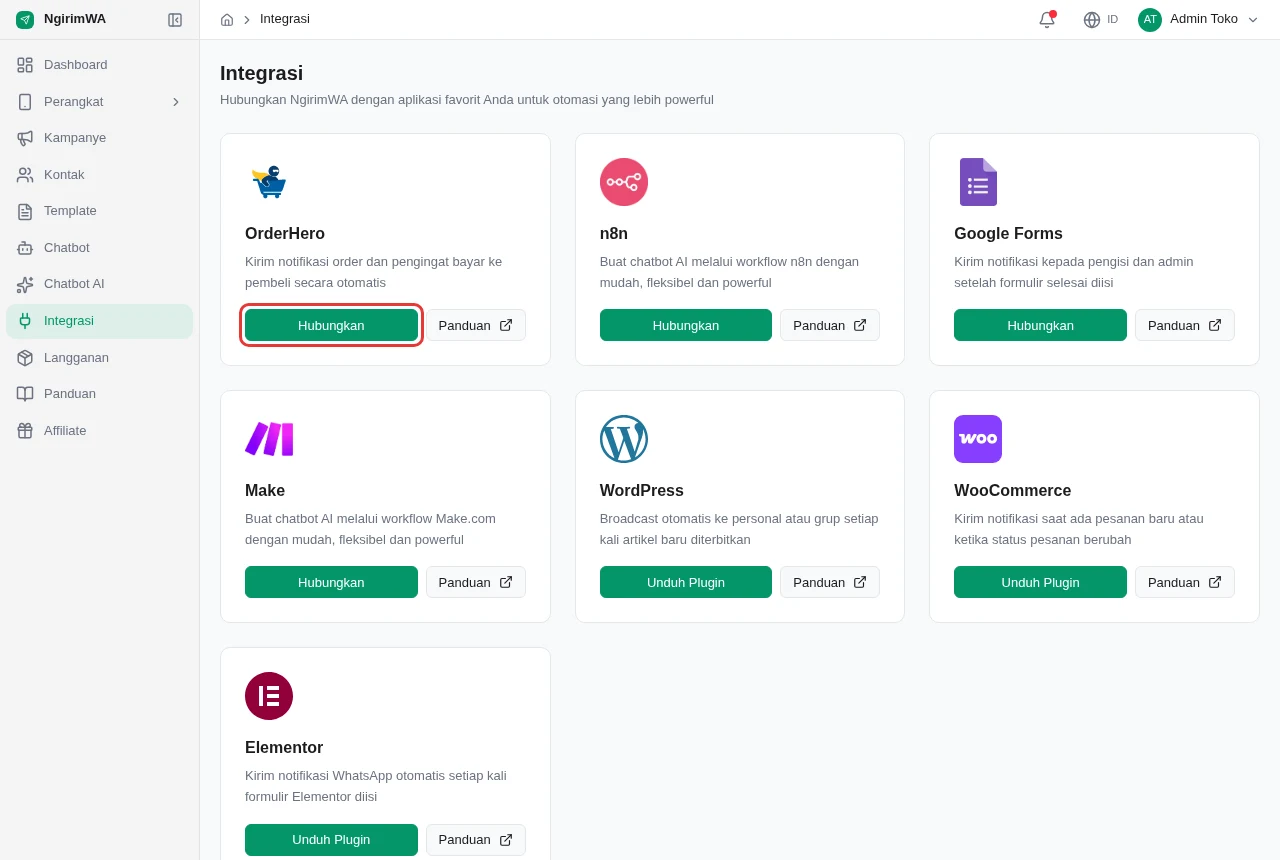1280x860 pixels.
Task: Click the WordPress logo
Action: tap(624, 439)
